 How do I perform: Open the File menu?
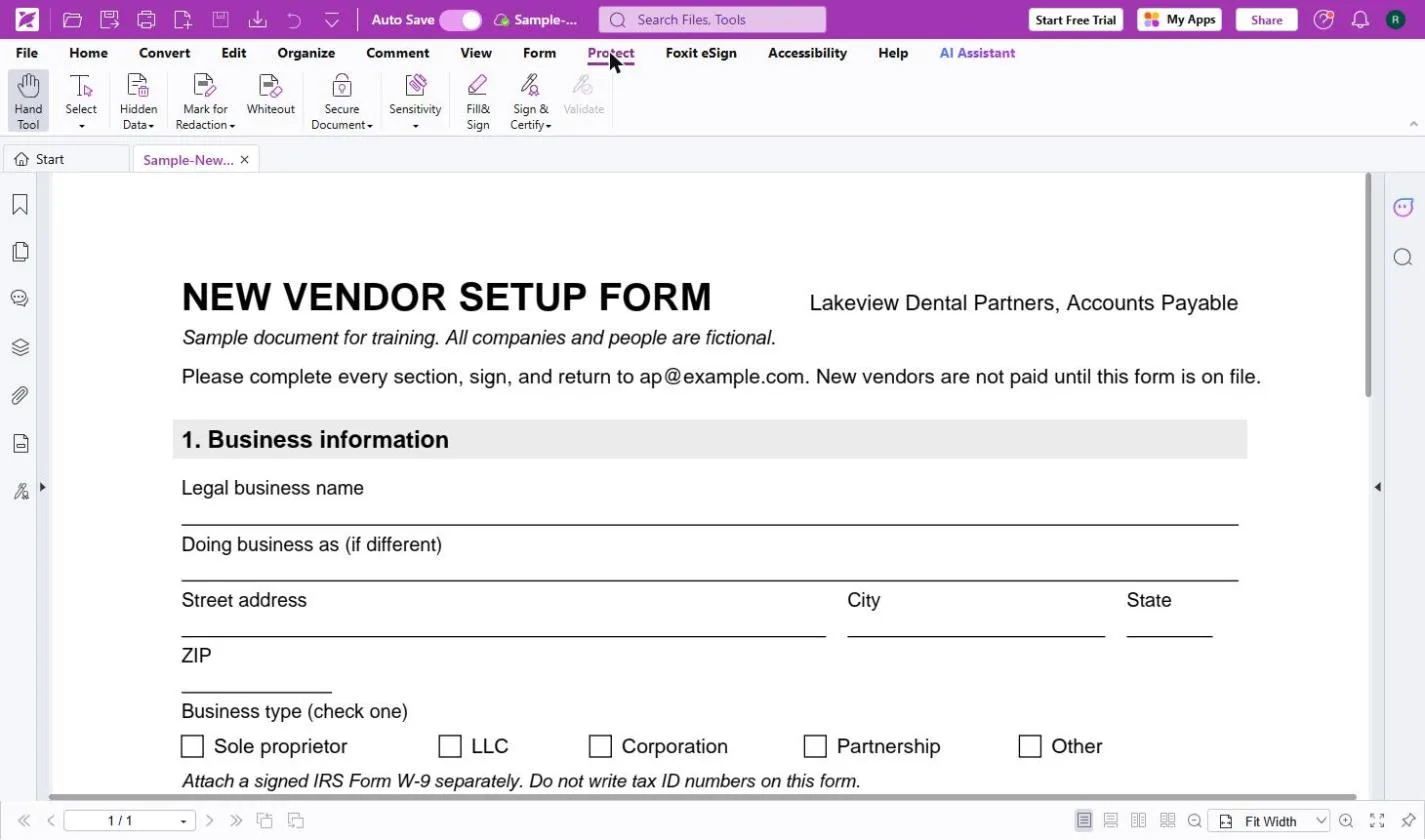pyautogui.click(x=27, y=53)
